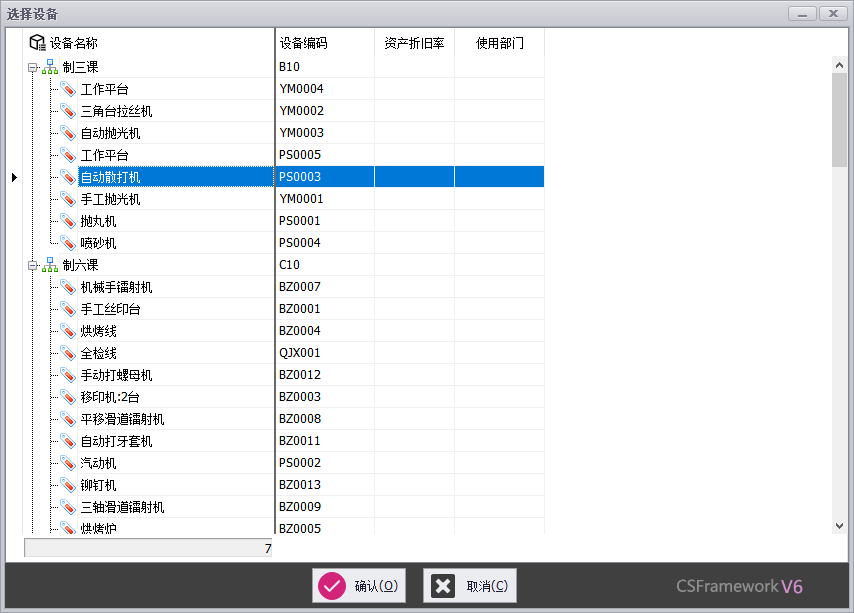Image resolution: width=854 pixels, height=613 pixels.
Task: Sort by the 设备编码 column header
Action: coord(324,43)
